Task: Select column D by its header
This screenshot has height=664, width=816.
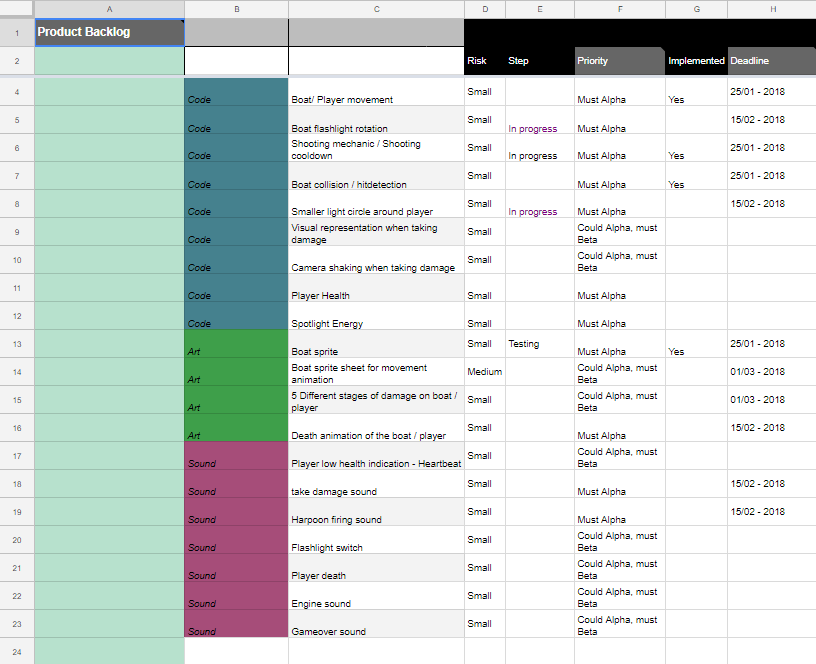Action: 484,9
